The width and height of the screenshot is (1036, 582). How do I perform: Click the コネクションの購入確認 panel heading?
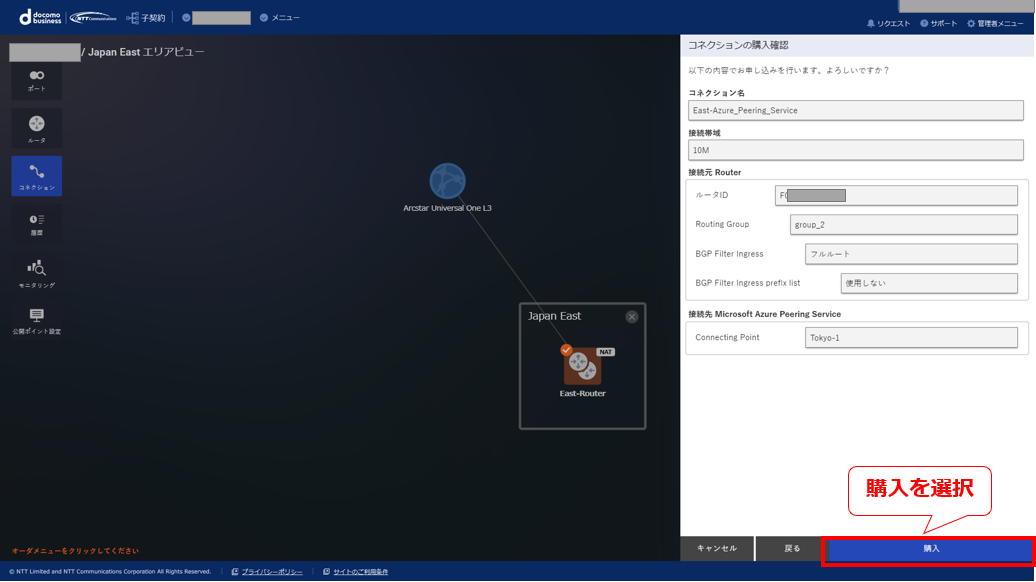coord(738,45)
